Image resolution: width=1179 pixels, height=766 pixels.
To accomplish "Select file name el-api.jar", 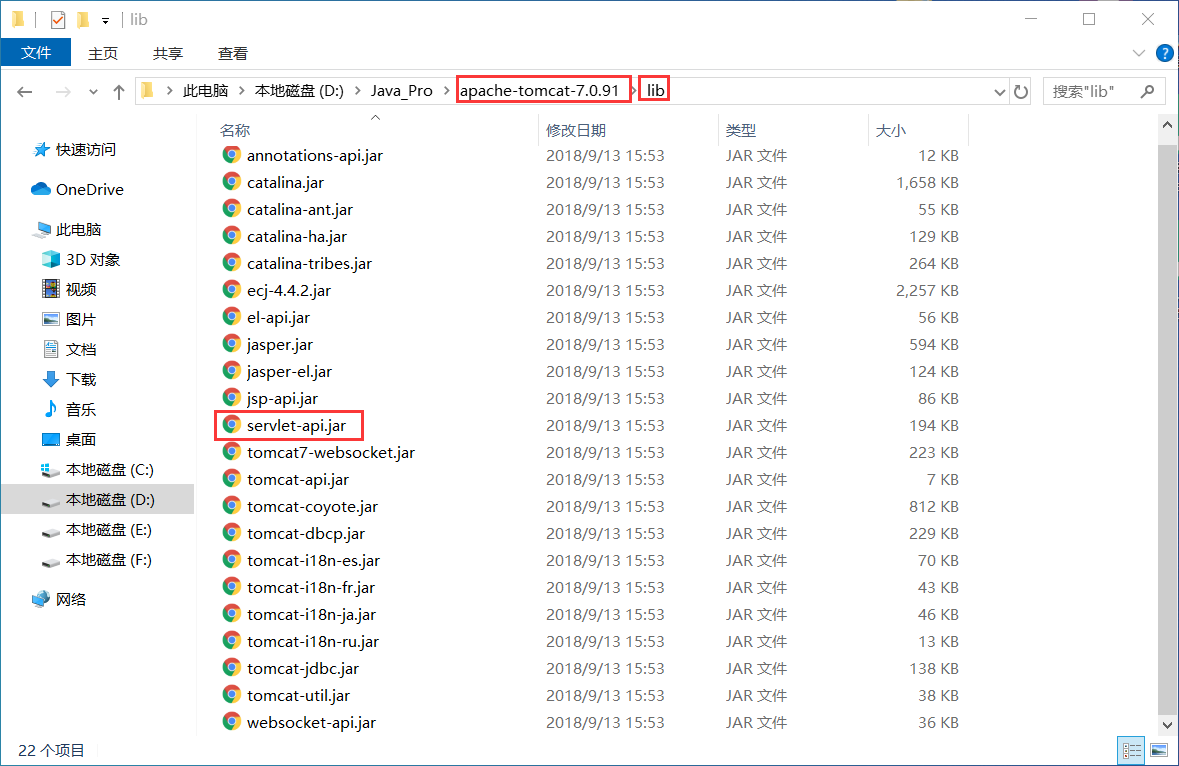I will click(278, 317).
